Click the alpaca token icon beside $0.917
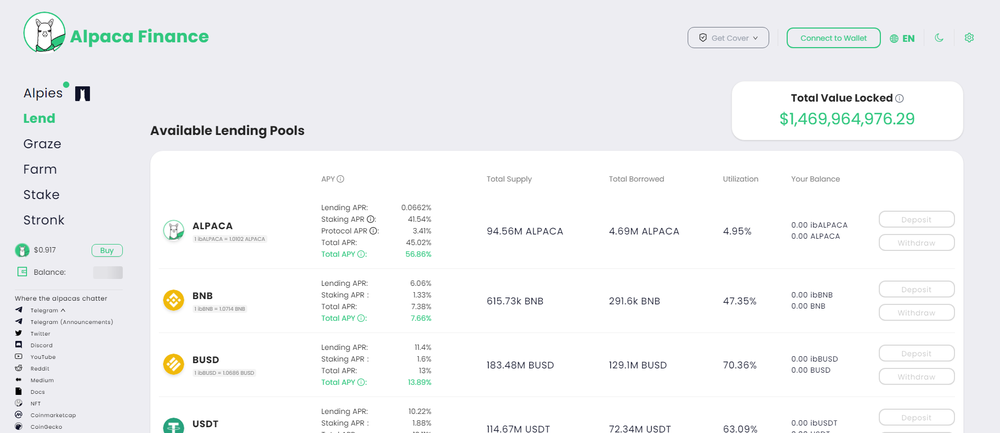The height and width of the screenshot is (433, 1000). [x=22, y=250]
